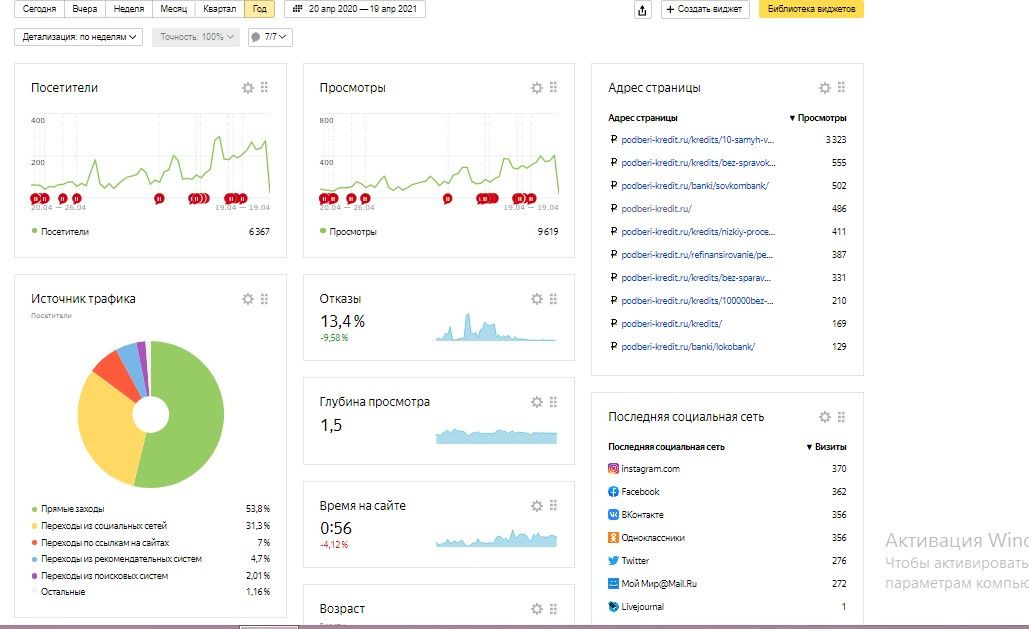
Task: Open podberi-kredit.ru/kredits/10-samyh-v... link
Action: click(698, 140)
